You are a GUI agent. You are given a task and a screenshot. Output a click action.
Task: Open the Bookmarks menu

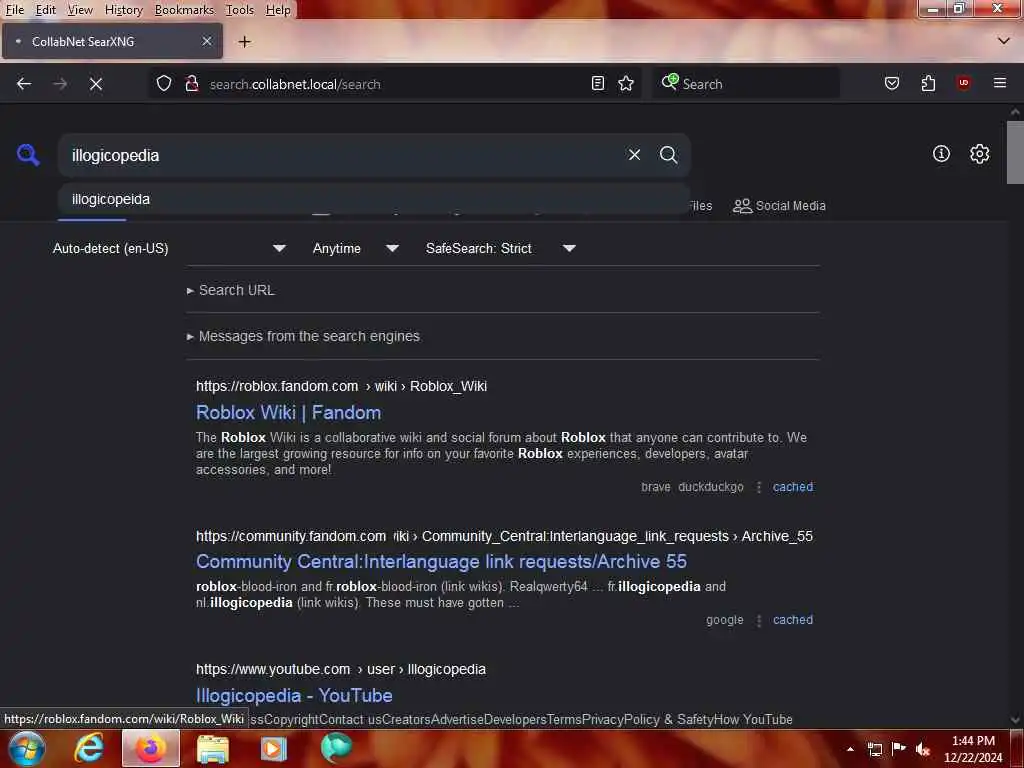click(184, 10)
